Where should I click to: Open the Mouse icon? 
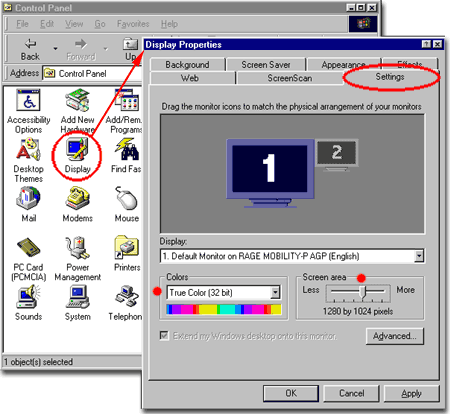click(x=126, y=204)
